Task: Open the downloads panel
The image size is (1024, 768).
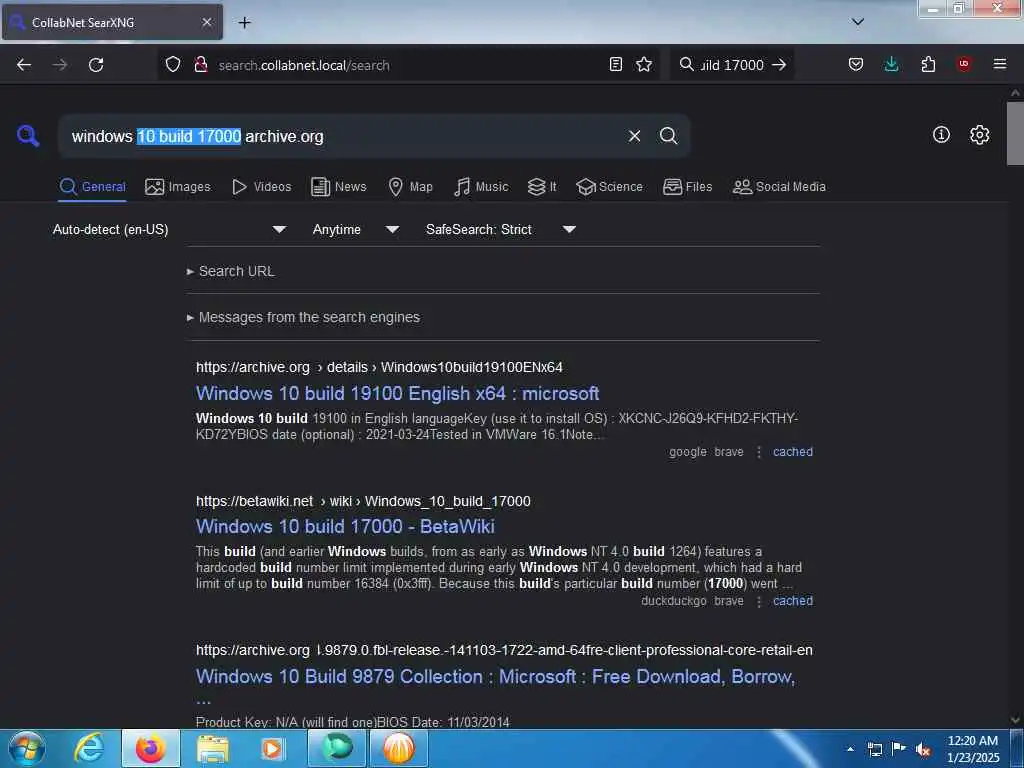Action: [891, 64]
